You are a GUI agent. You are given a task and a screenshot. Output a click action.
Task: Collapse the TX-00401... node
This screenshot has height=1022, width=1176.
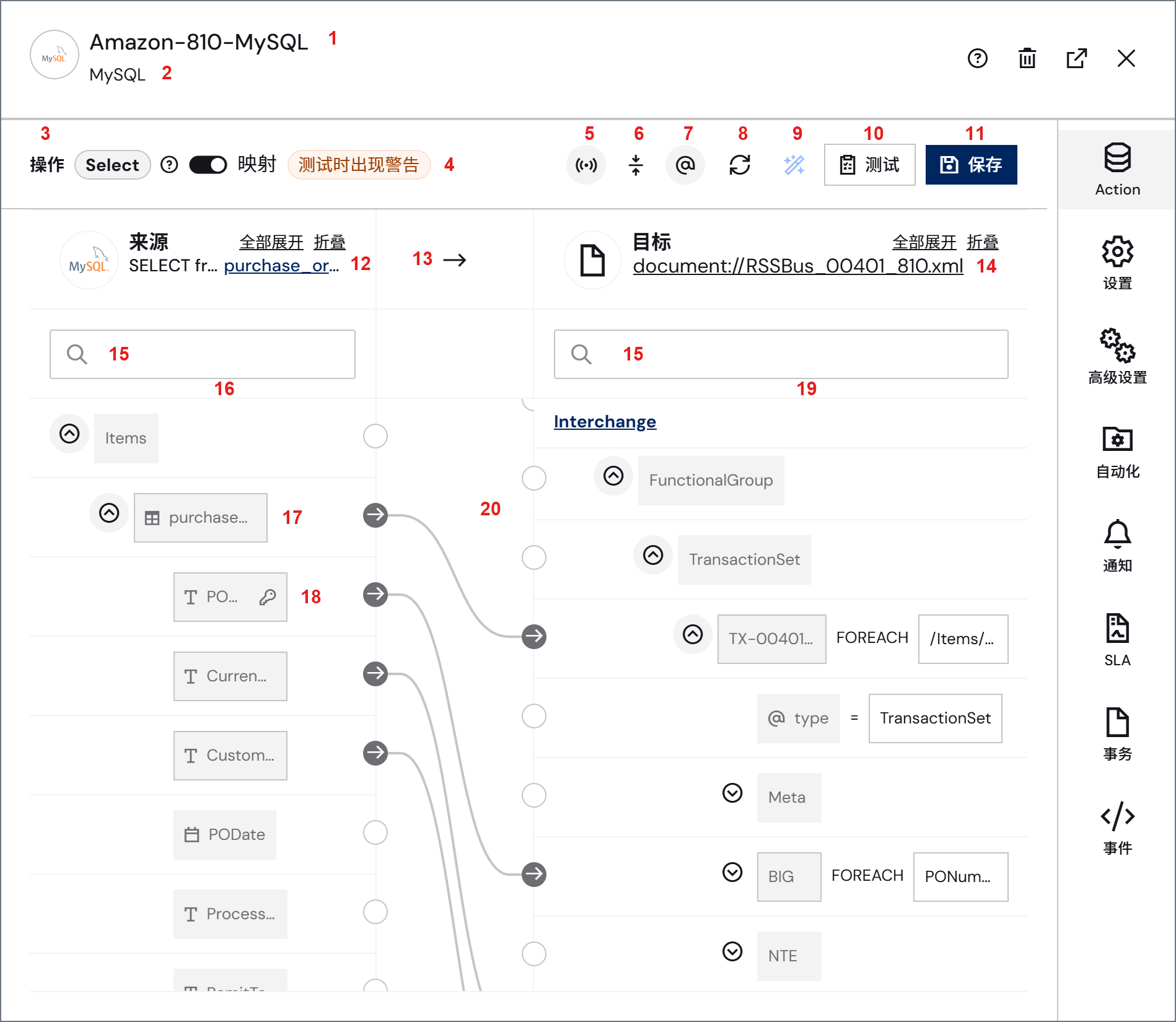[x=693, y=634]
